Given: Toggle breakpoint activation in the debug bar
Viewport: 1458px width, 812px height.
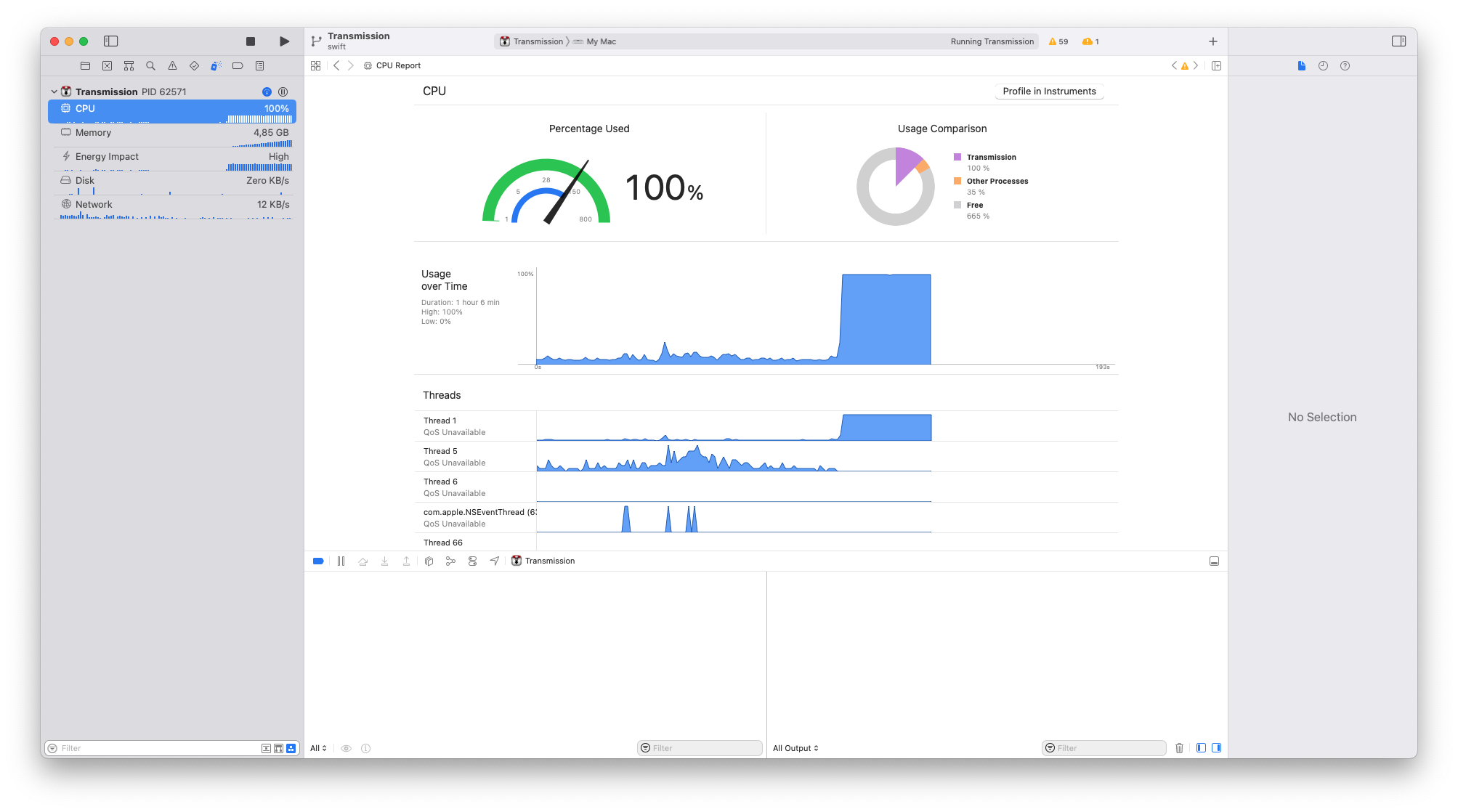Looking at the screenshot, I should click(x=318, y=561).
